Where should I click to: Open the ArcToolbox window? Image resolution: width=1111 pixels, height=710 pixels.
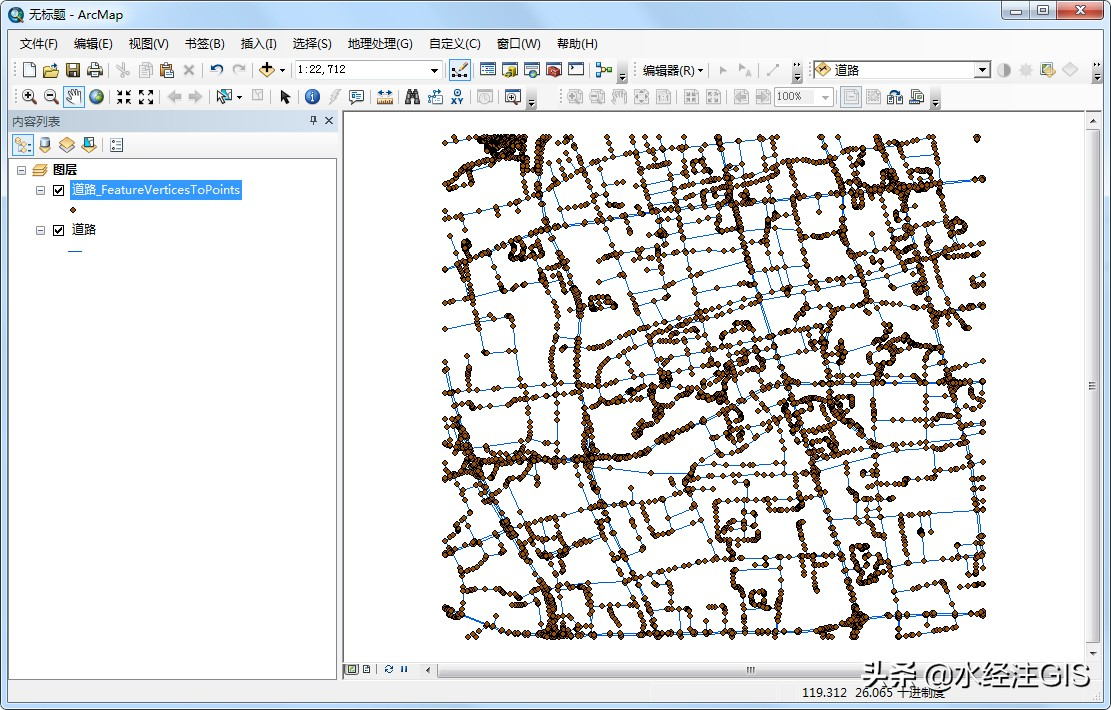point(553,69)
